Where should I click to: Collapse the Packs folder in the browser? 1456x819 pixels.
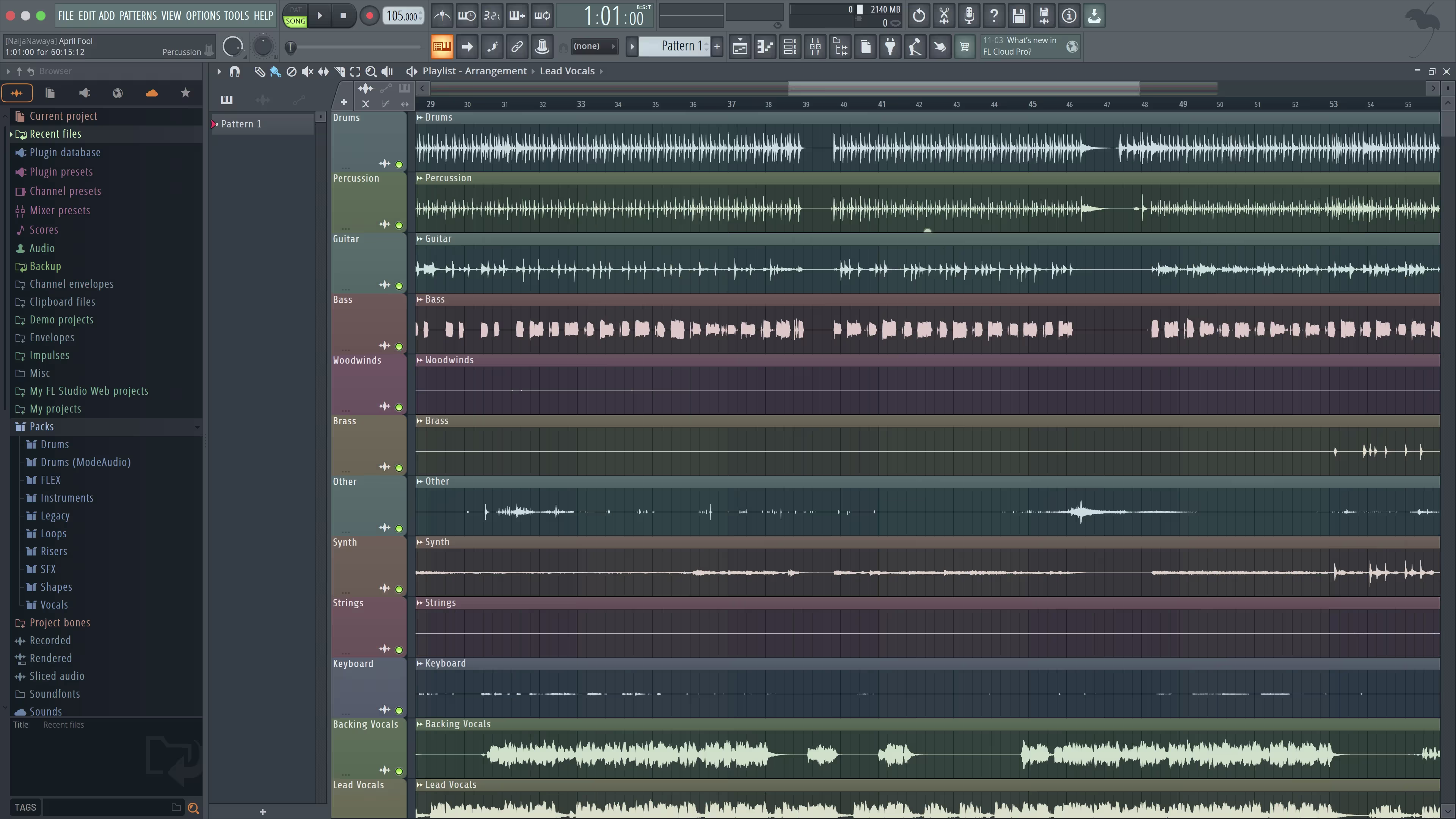tap(197, 427)
